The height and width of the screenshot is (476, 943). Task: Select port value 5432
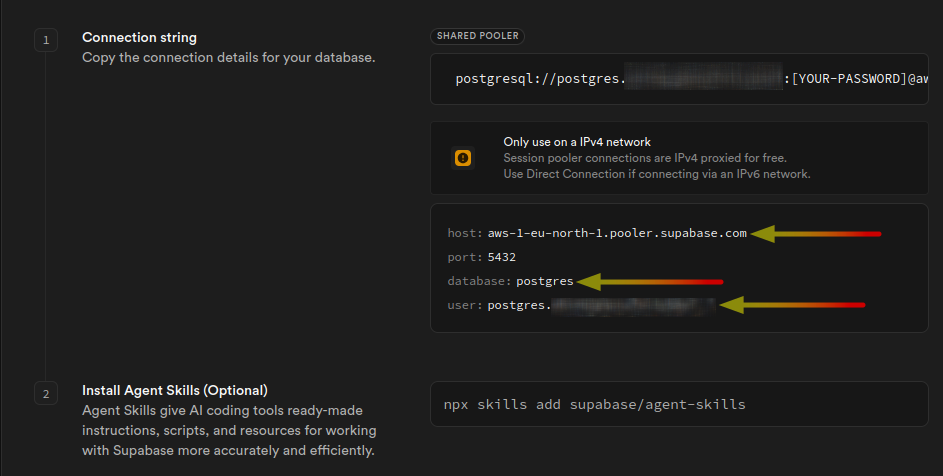click(x=502, y=257)
